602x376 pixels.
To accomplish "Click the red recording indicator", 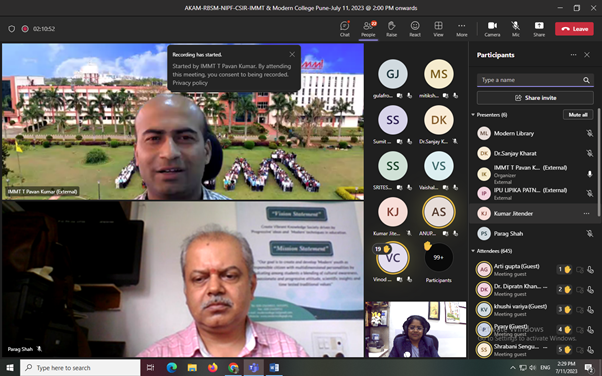I will point(25,29).
